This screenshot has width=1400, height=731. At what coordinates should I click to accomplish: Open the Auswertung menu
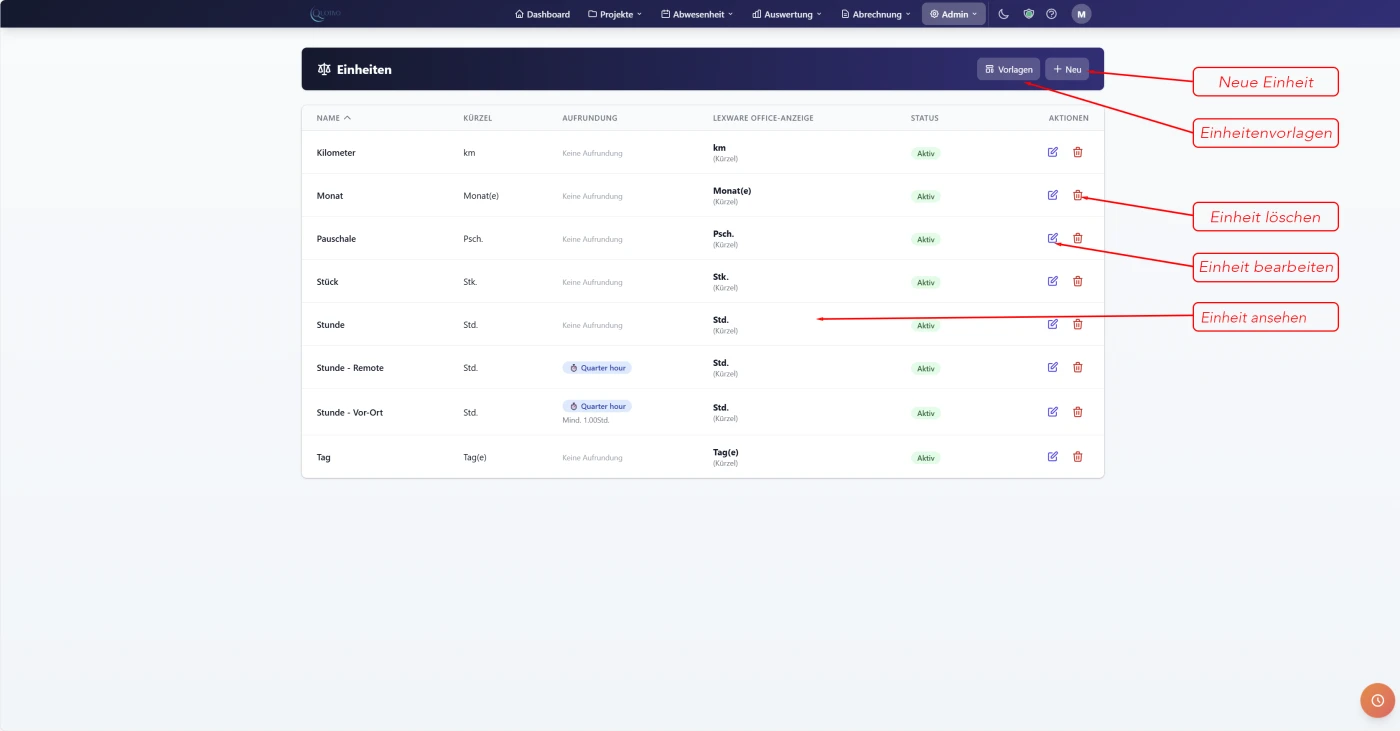click(786, 14)
